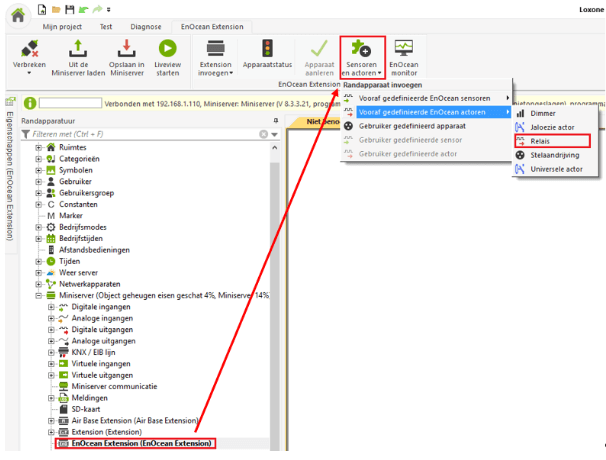This screenshot has width=606, height=460.
Task: Click the Filteren met search field
Action: [x=140, y=133]
